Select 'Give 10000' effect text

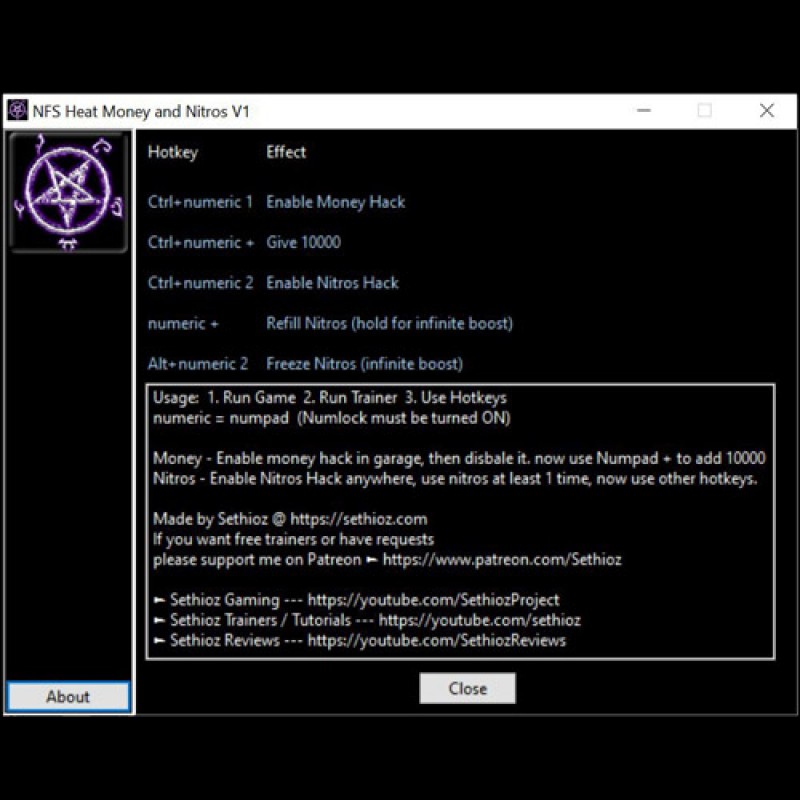pos(303,242)
